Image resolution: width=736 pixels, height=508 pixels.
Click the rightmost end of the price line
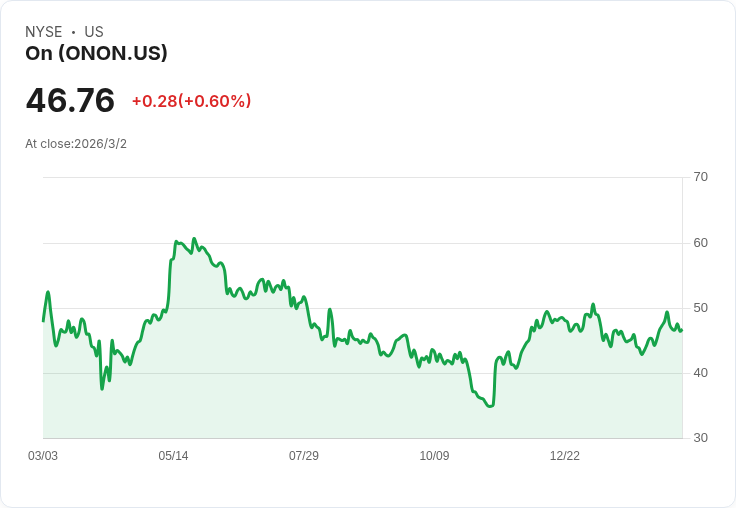coord(681,330)
